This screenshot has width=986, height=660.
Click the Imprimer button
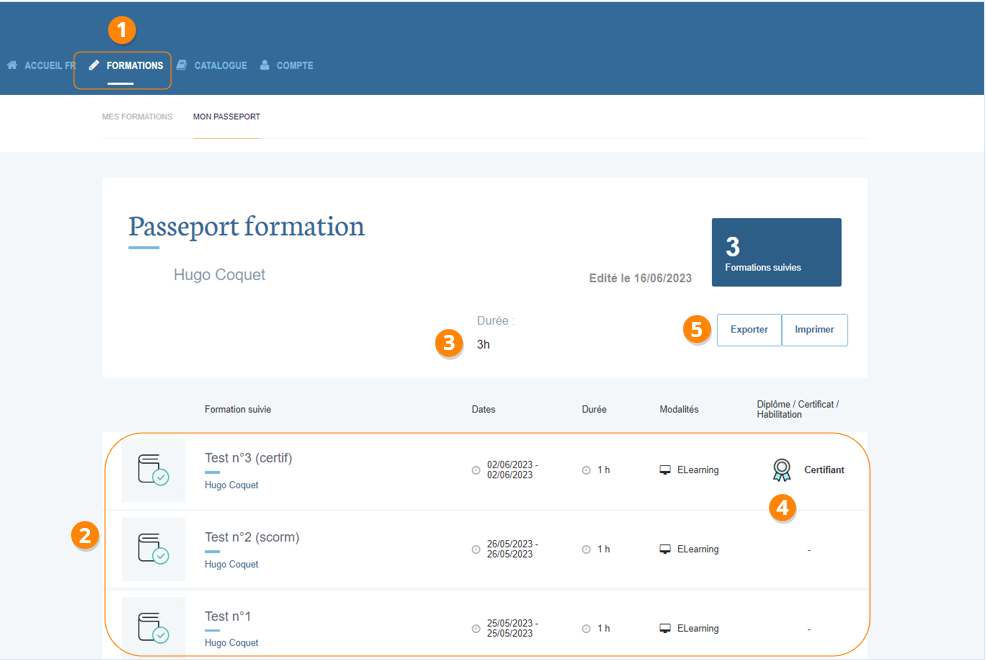click(814, 330)
